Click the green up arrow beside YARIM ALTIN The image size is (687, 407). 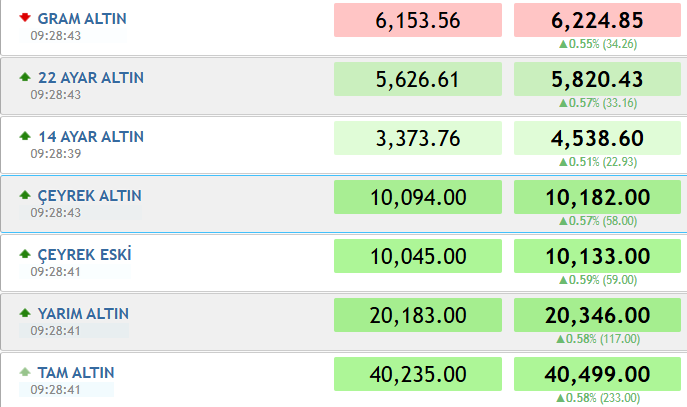click(x=25, y=313)
